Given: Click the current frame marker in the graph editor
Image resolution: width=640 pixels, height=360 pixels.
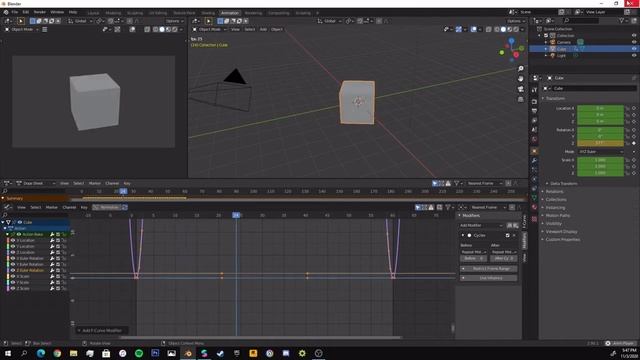Looking at the screenshot, I should point(236,215).
